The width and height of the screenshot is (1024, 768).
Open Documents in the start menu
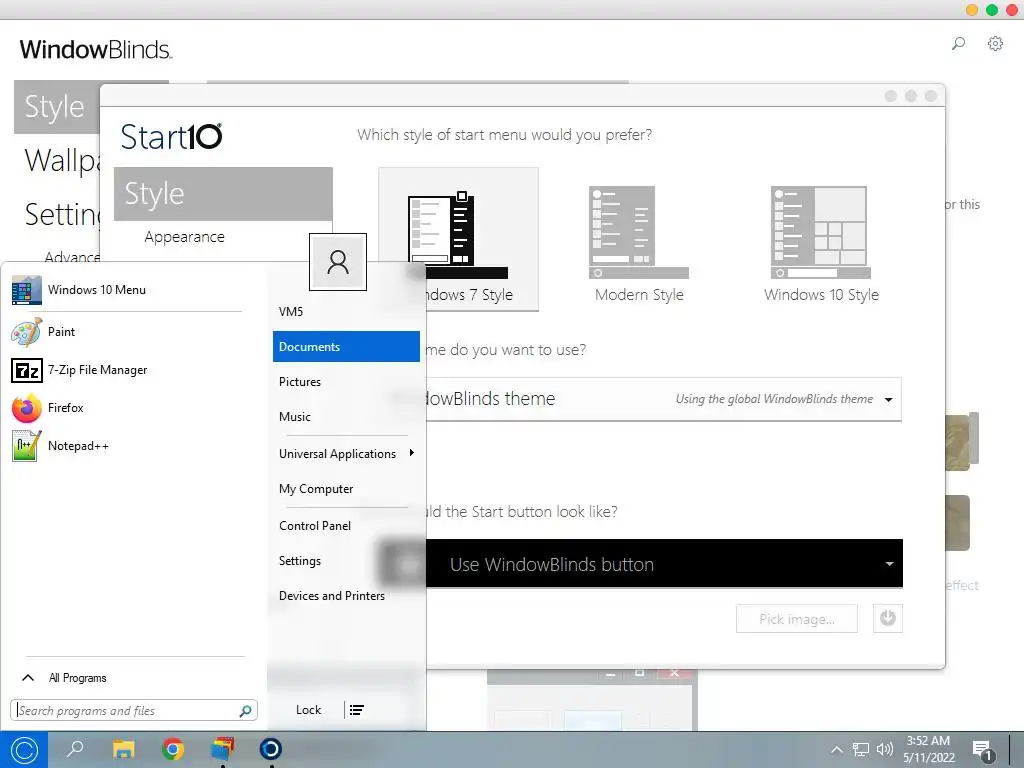click(x=346, y=347)
